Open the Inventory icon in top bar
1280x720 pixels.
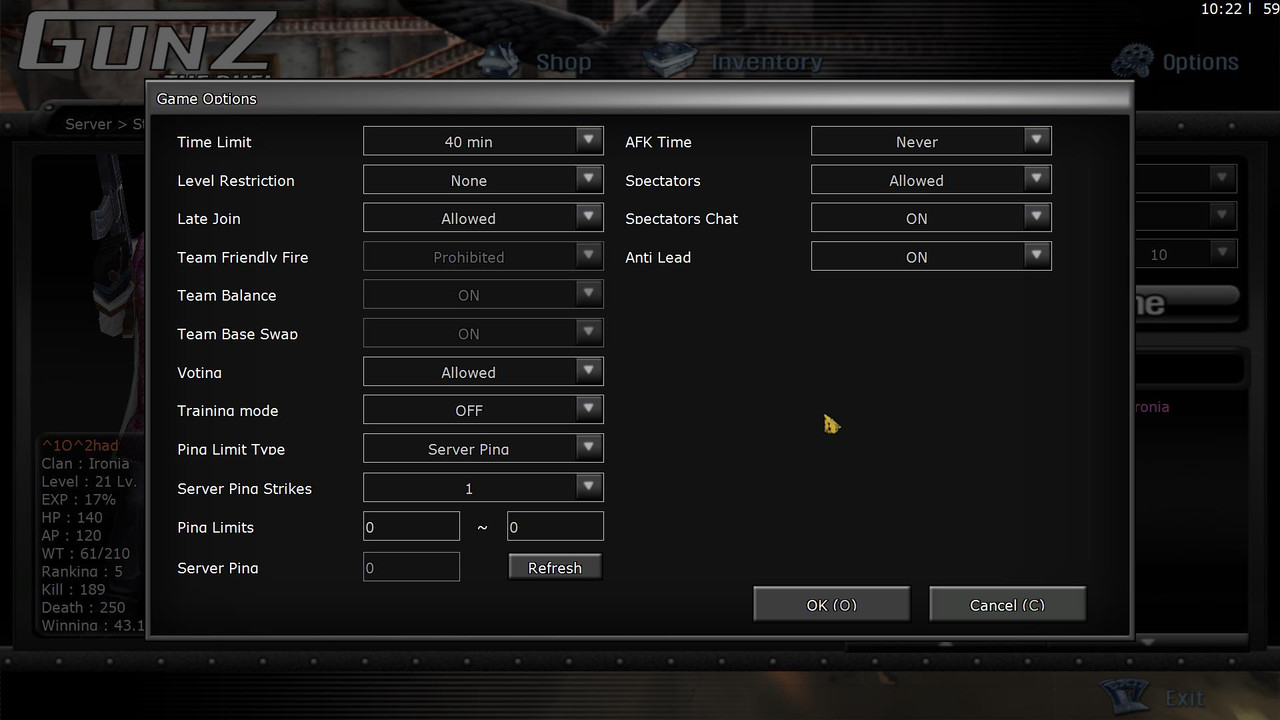(669, 60)
